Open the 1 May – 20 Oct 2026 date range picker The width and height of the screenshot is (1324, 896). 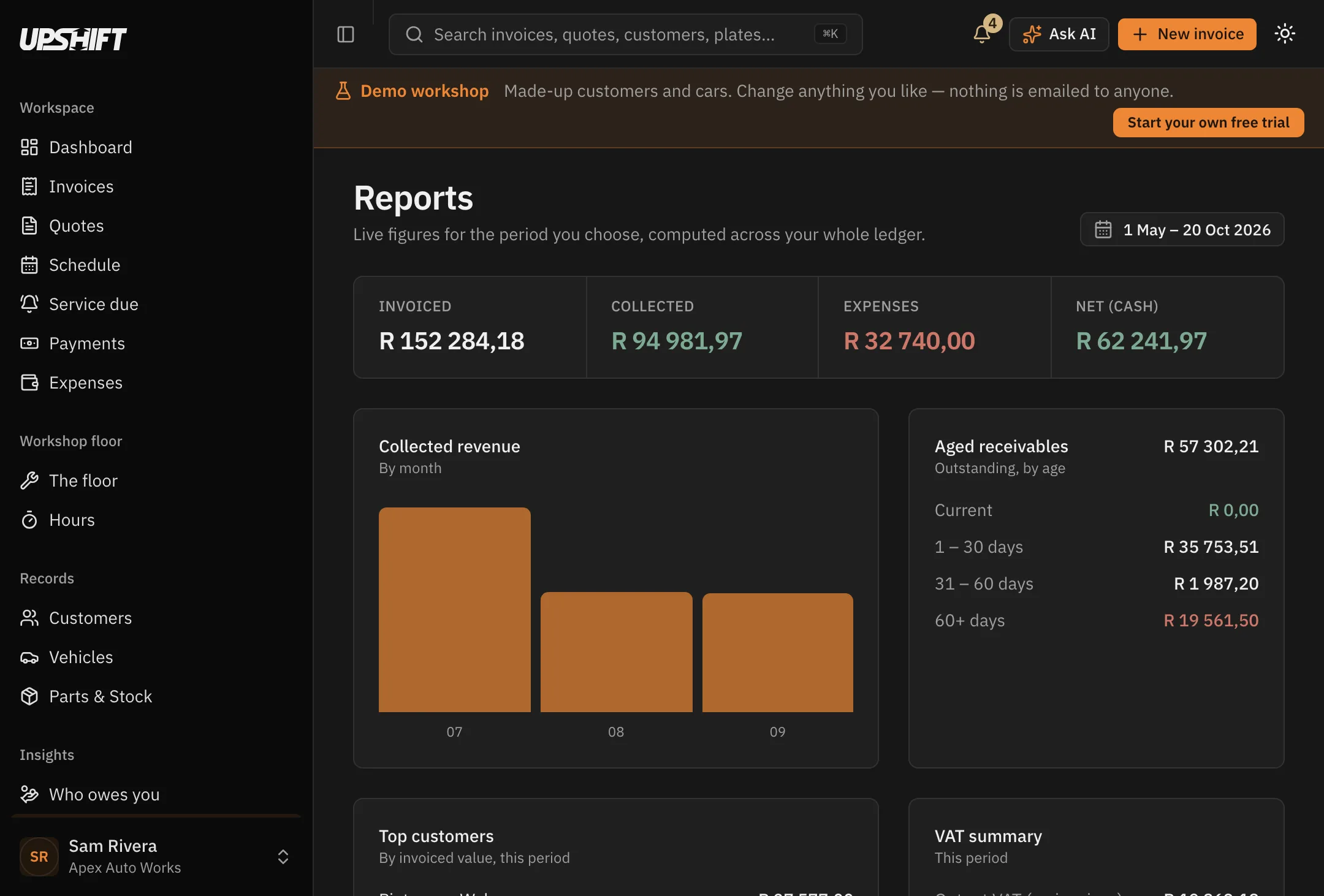coord(1182,229)
